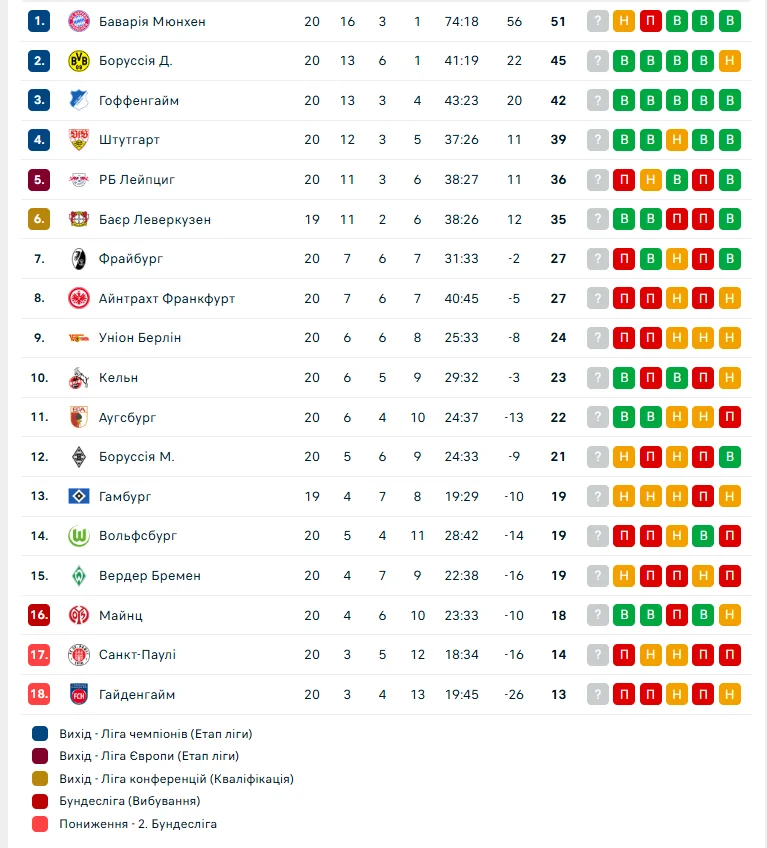Open the Баєр Леверкузен team link
Viewport: 767px width, 848px height.
(155, 219)
